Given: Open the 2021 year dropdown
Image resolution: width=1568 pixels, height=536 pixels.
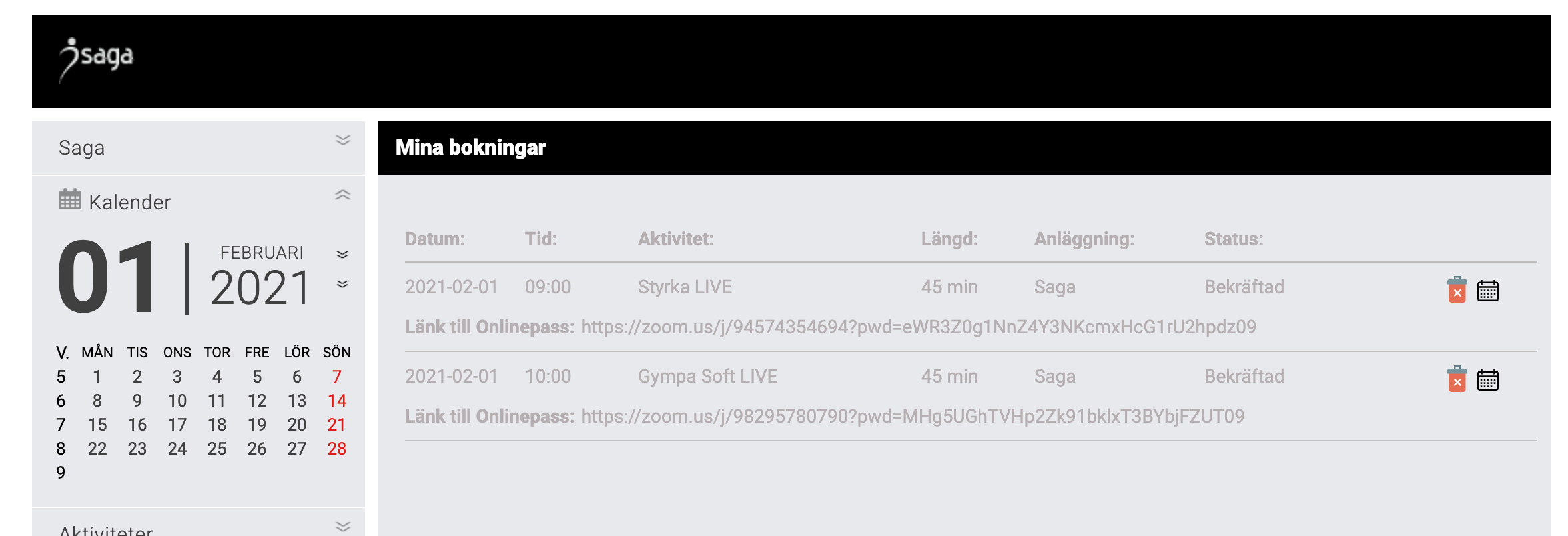Looking at the screenshot, I should [x=342, y=284].
